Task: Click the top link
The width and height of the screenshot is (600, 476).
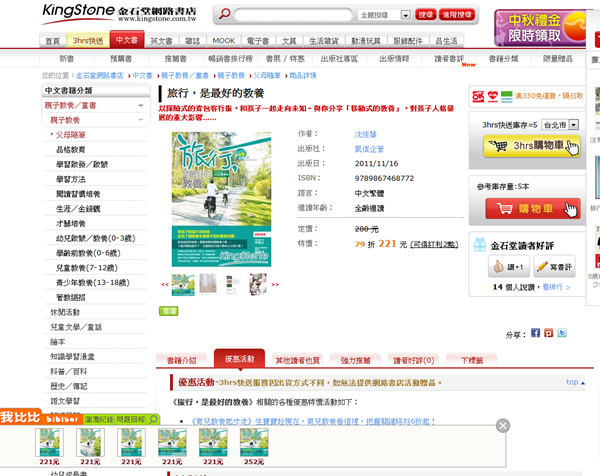Action: click(575, 382)
